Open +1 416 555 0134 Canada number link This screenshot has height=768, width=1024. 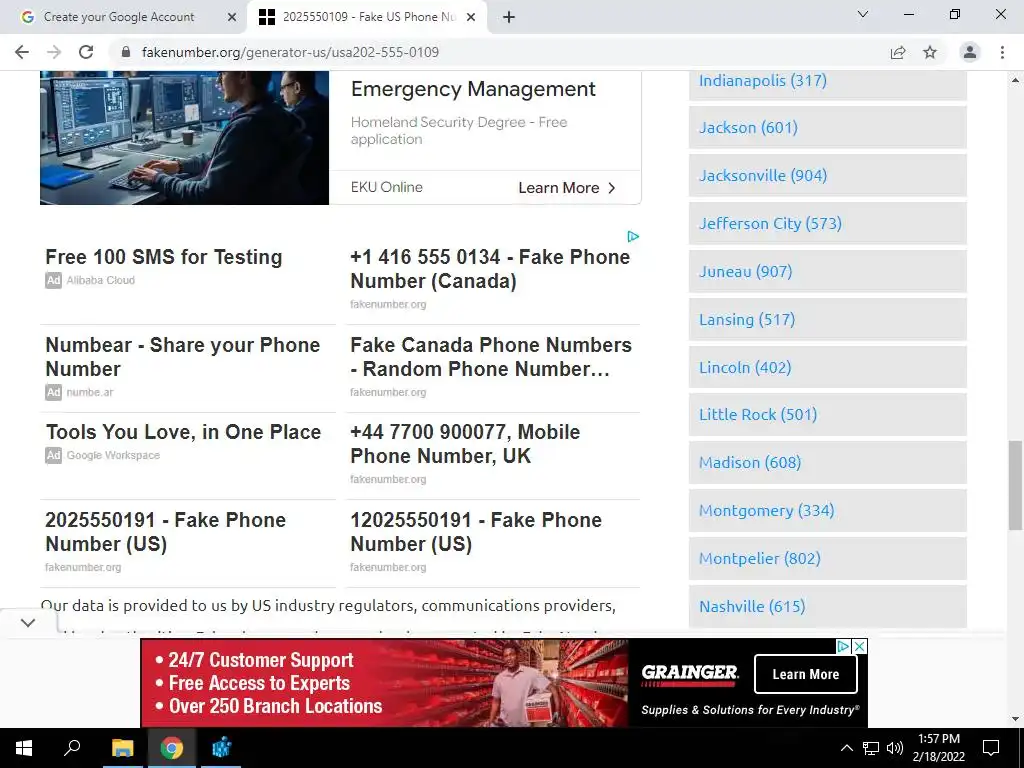tap(490, 269)
